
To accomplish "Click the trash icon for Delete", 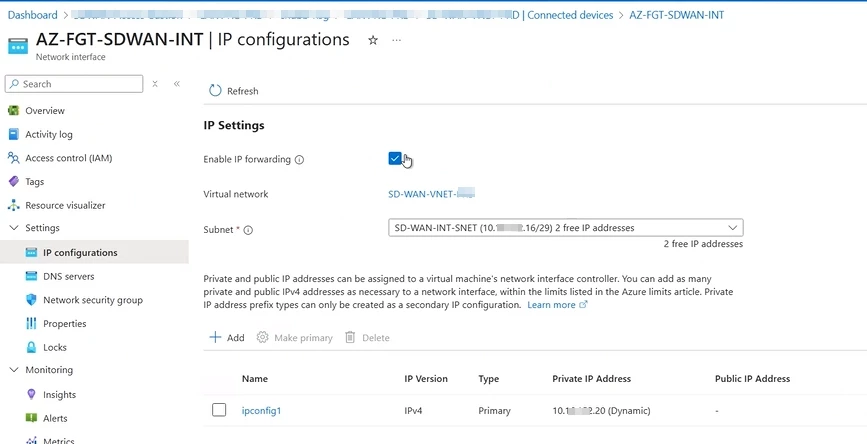I will 350,337.
